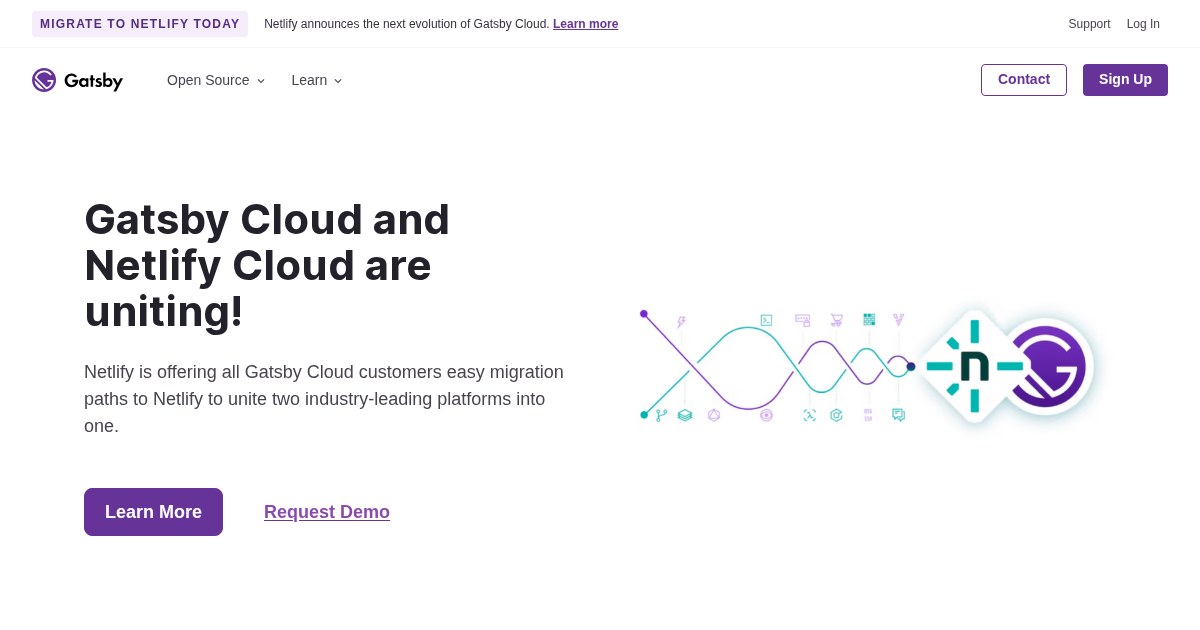Click the purple Gatsby circle logo in illustration

(1048, 366)
